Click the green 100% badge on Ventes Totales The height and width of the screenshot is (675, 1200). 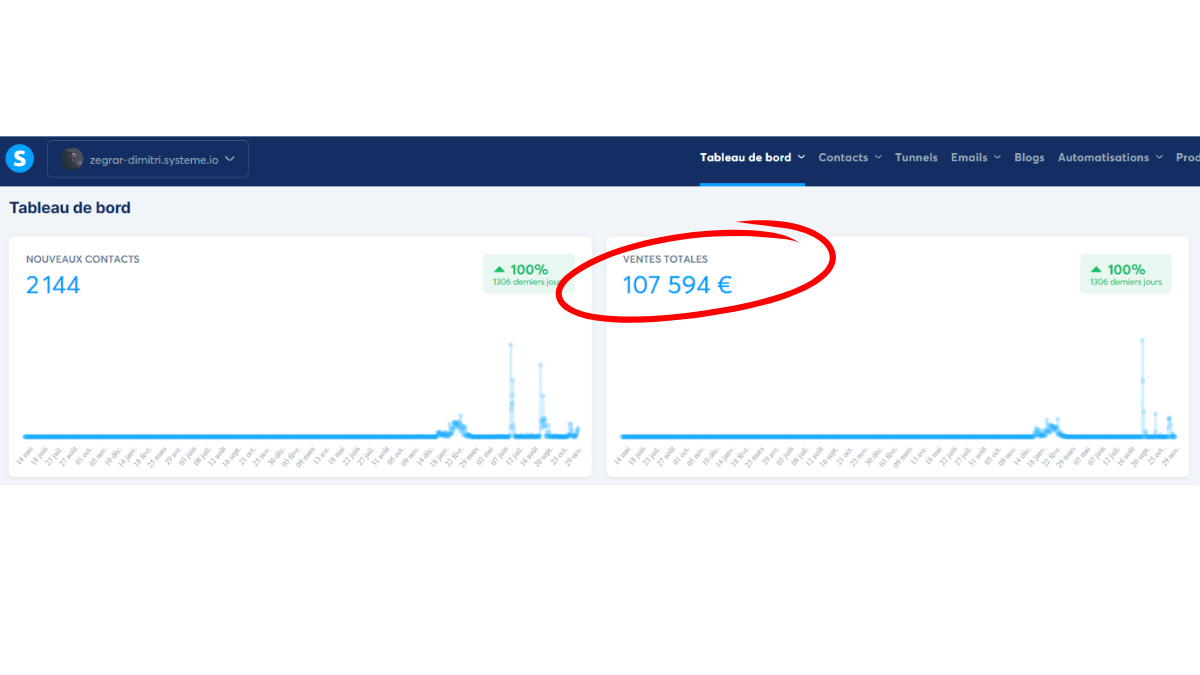pyautogui.click(x=1126, y=274)
